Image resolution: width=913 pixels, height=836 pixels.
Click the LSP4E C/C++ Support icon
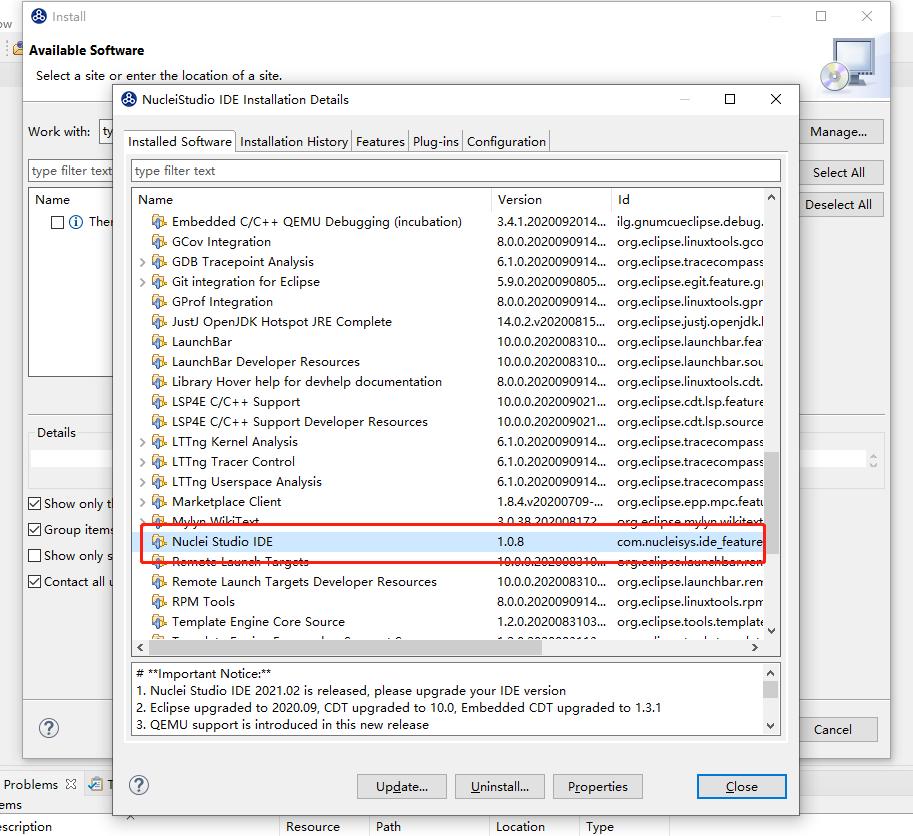click(159, 402)
